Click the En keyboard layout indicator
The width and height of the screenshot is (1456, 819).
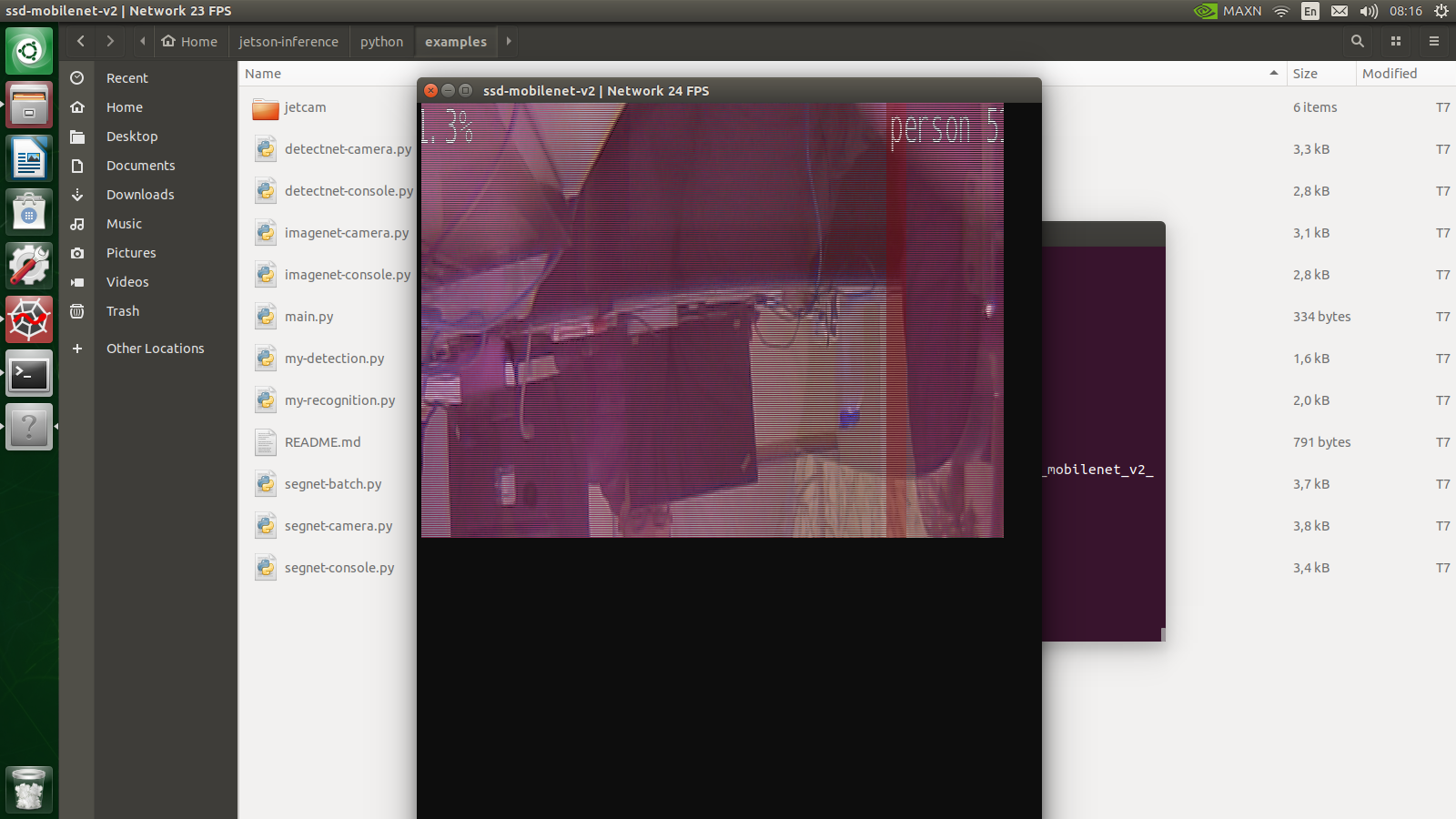point(1310,11)
